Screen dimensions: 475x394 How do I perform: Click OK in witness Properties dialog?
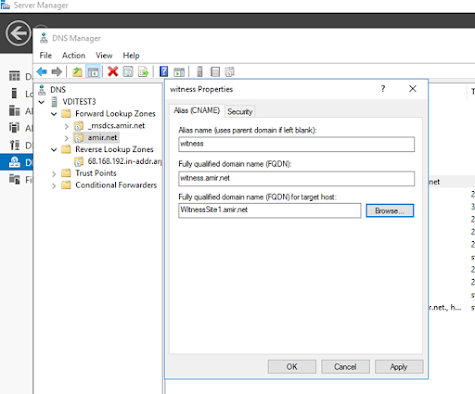click(292, 367)
